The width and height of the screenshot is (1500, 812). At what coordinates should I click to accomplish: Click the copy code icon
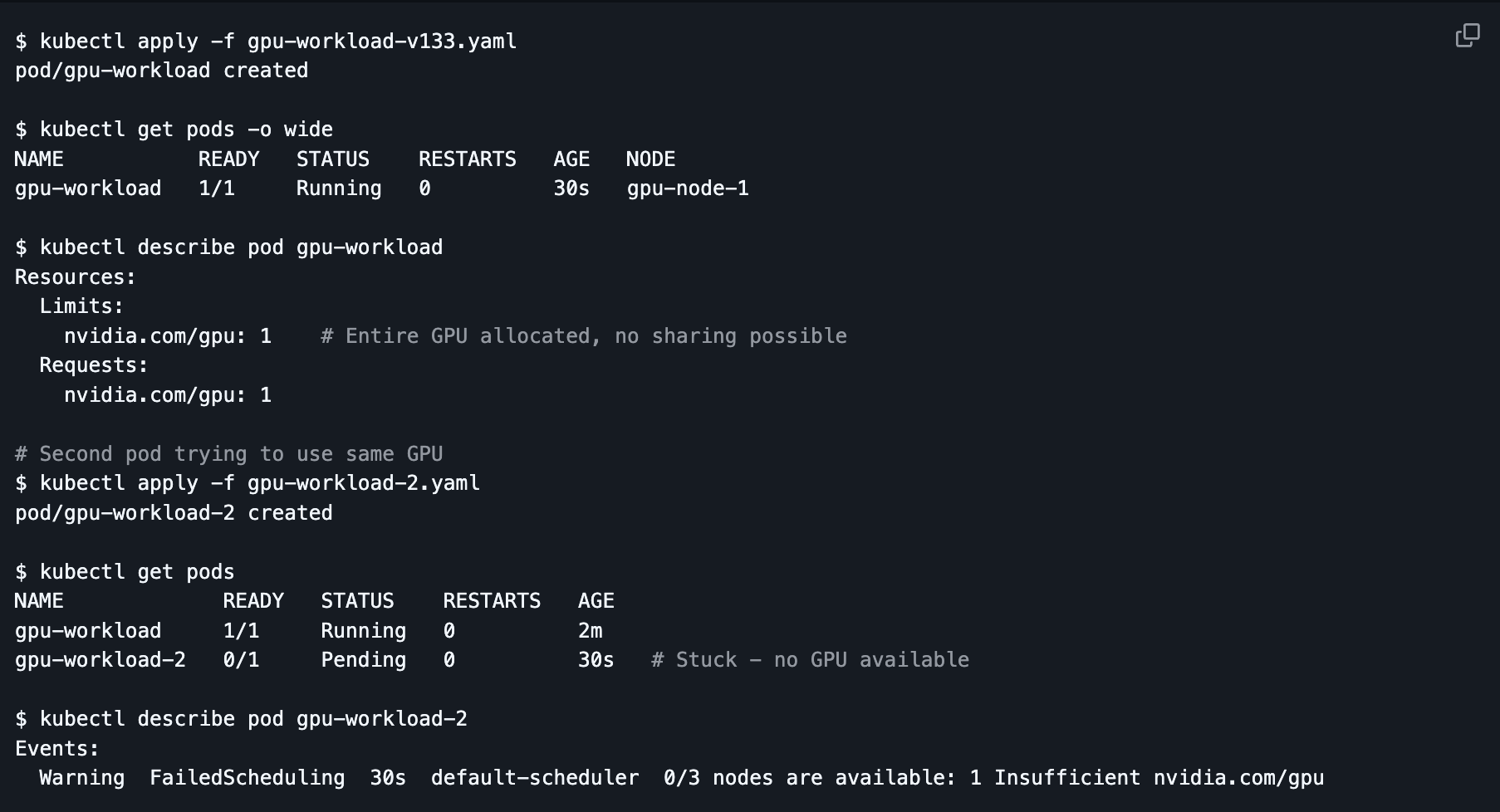(x=1468, y=36)
